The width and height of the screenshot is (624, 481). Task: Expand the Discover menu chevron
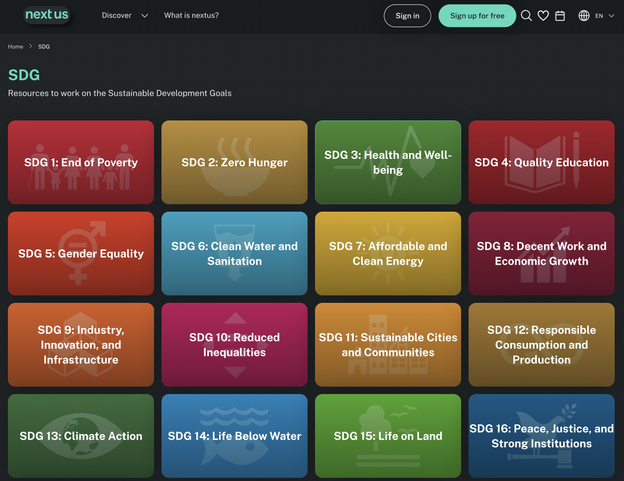pos(145,16)
